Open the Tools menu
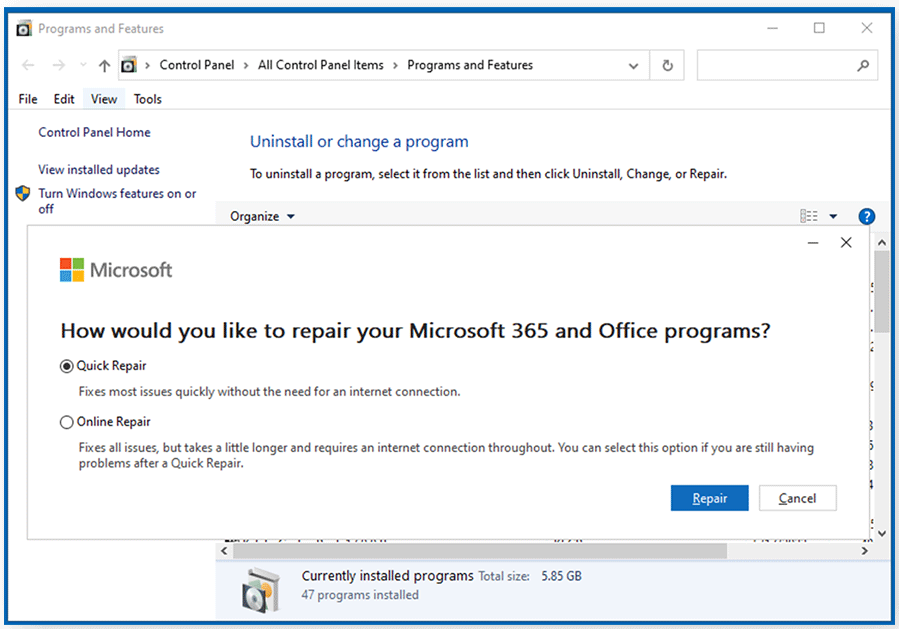 [x=147, y=99]
